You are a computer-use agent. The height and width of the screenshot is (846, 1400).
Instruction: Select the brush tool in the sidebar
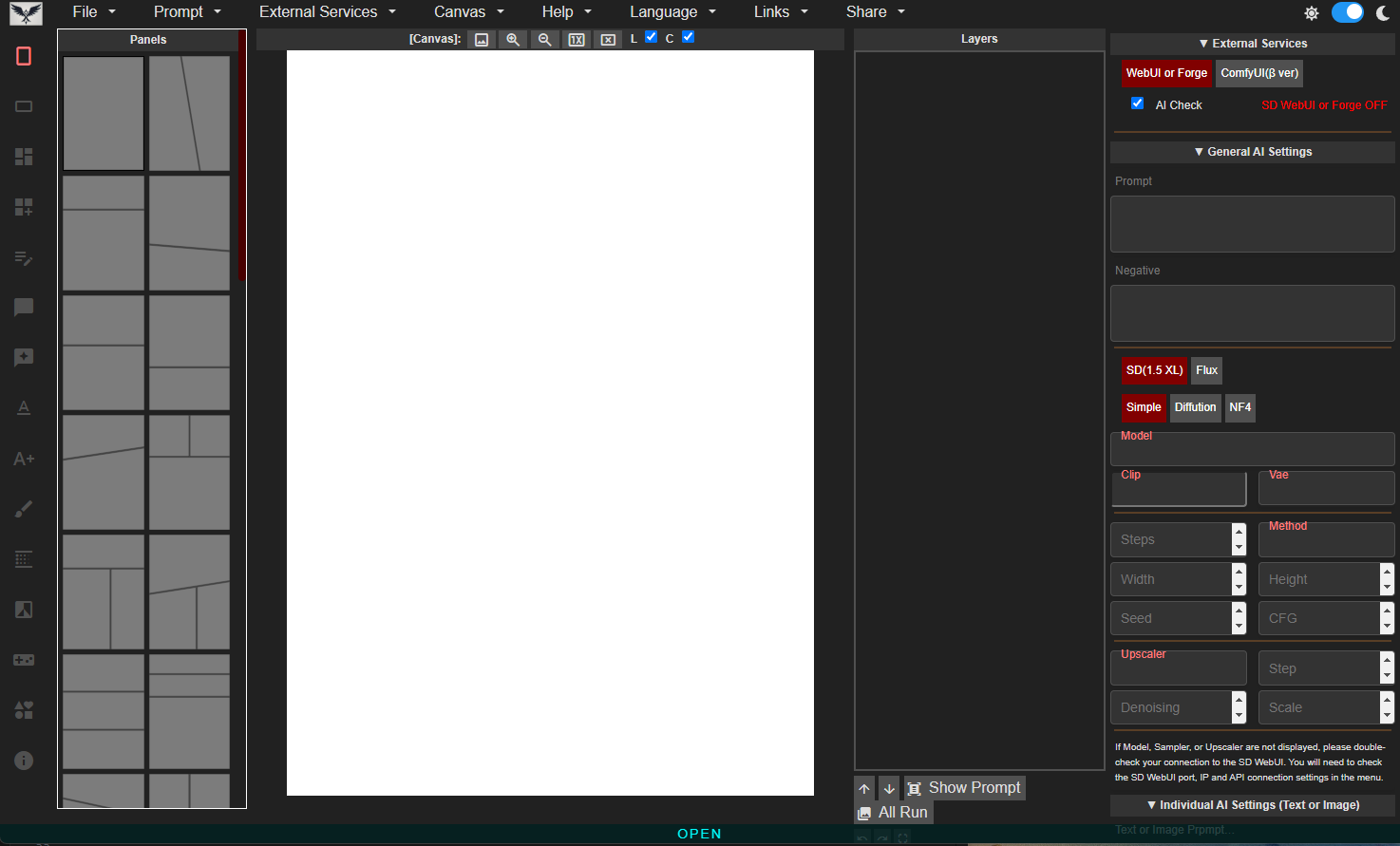click(x=24, y=509)
